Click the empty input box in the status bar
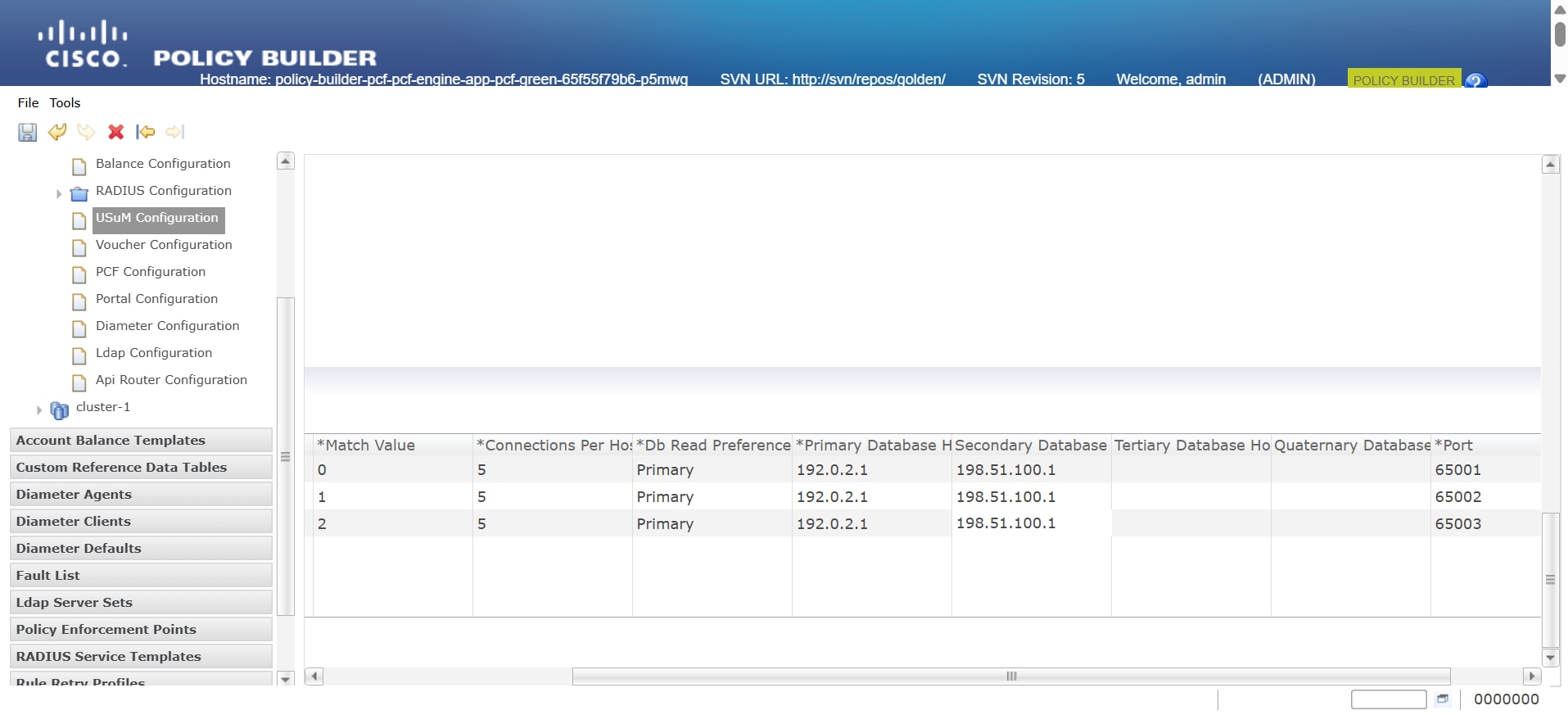Screen dimensions: 1568x715 pyautogui.click(x=1389, y=699)
